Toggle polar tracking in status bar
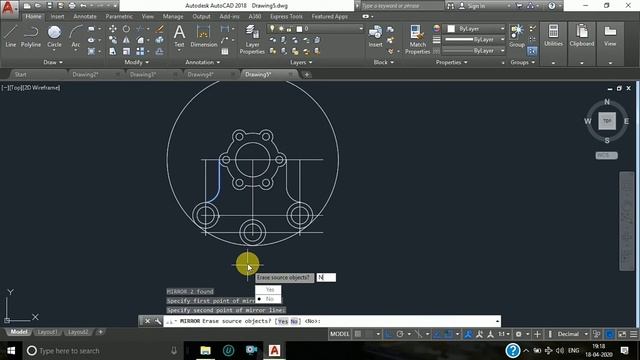The width and height of the screenshot is (640, 360). pyautogui.click(x=400, y=334)
